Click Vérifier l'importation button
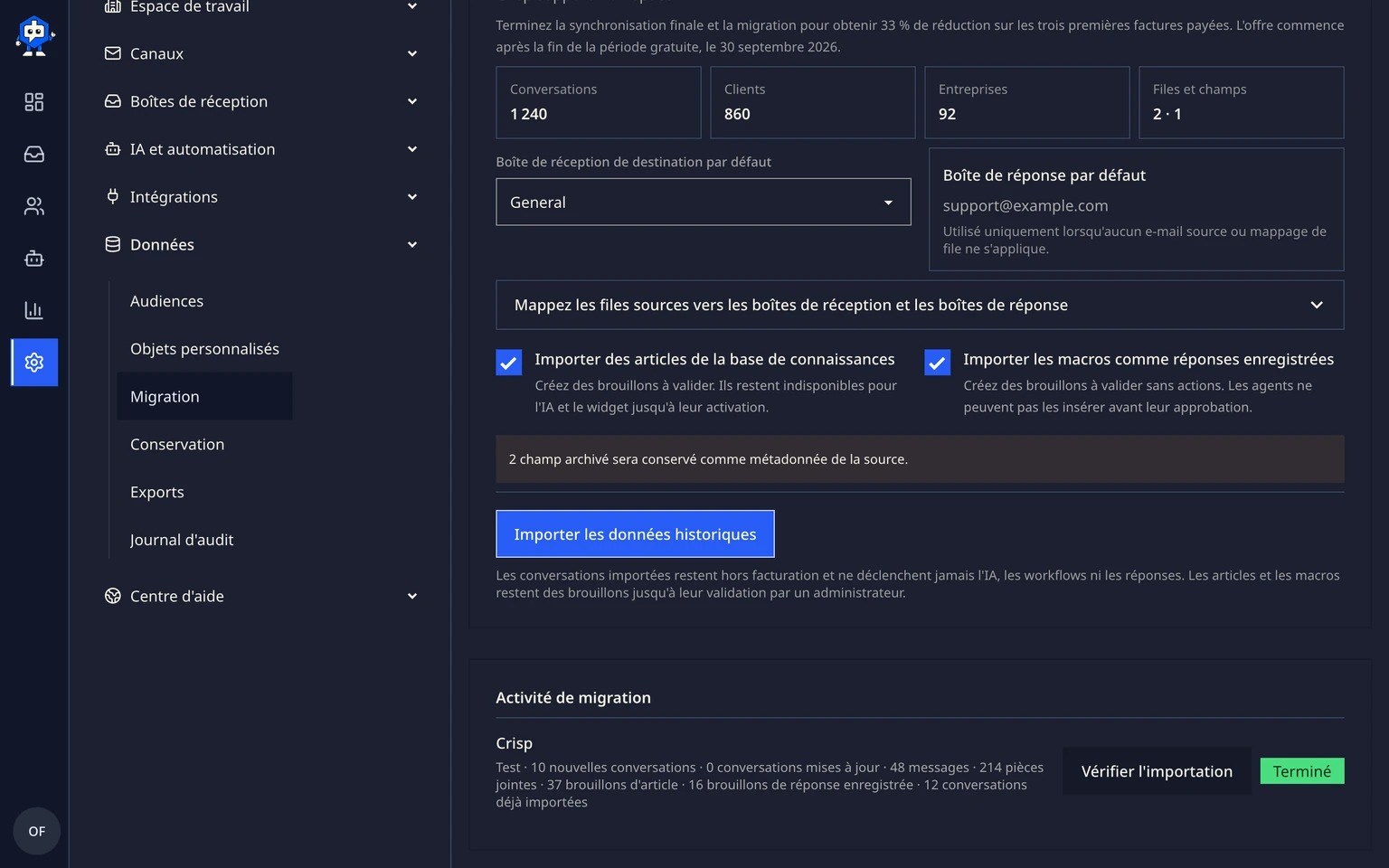The height and width of the screenshot is (868, 1389). pyautogui.click(x=1157, y=771)
